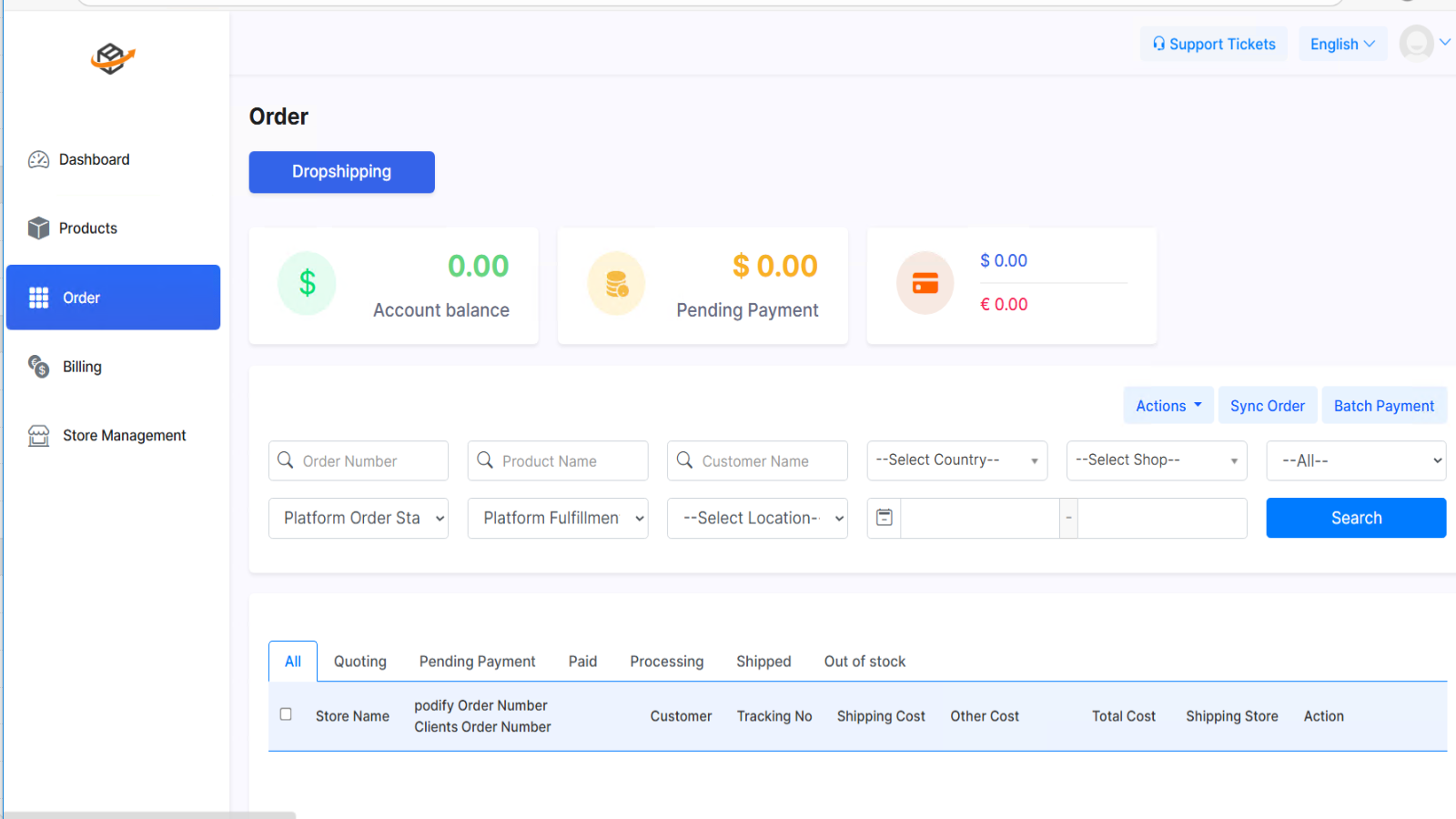Expand the Select Country dropdown

956,460
